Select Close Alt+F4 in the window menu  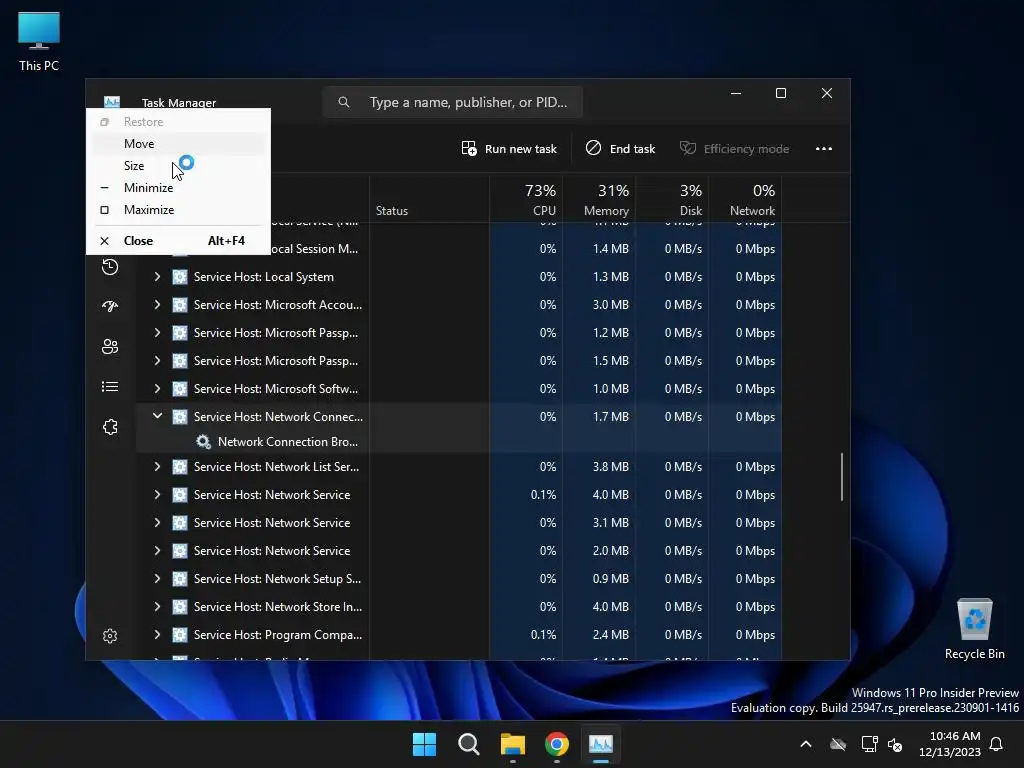coord(178,241)
